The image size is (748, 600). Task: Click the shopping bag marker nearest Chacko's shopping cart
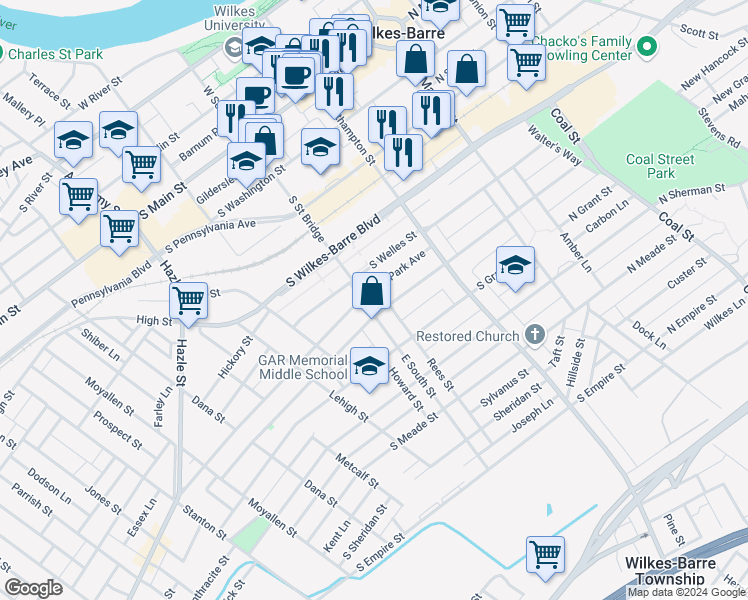pyautogui.click(x=466, y=72)
